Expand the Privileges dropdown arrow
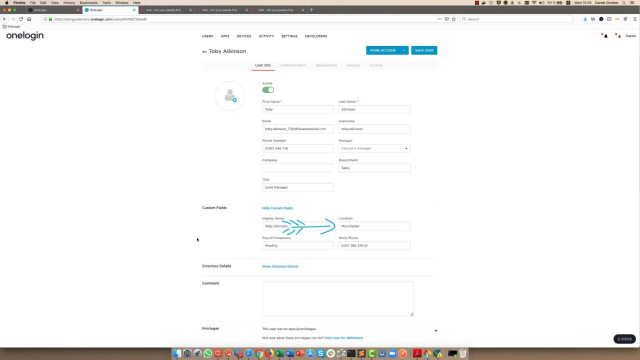 pyautogui.click(x=436, y=331)
